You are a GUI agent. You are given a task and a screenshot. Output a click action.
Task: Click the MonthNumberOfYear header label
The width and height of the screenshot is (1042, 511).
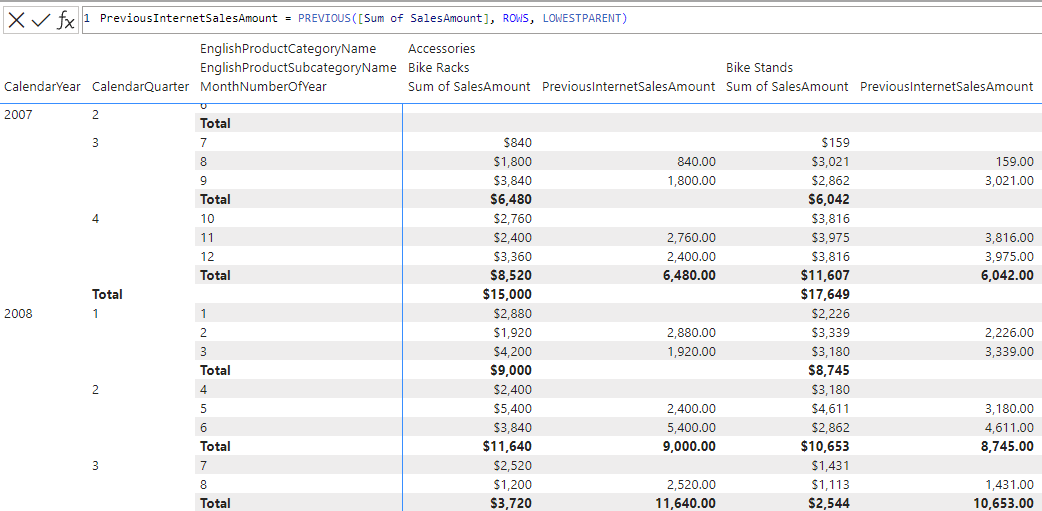click(263, 87)
